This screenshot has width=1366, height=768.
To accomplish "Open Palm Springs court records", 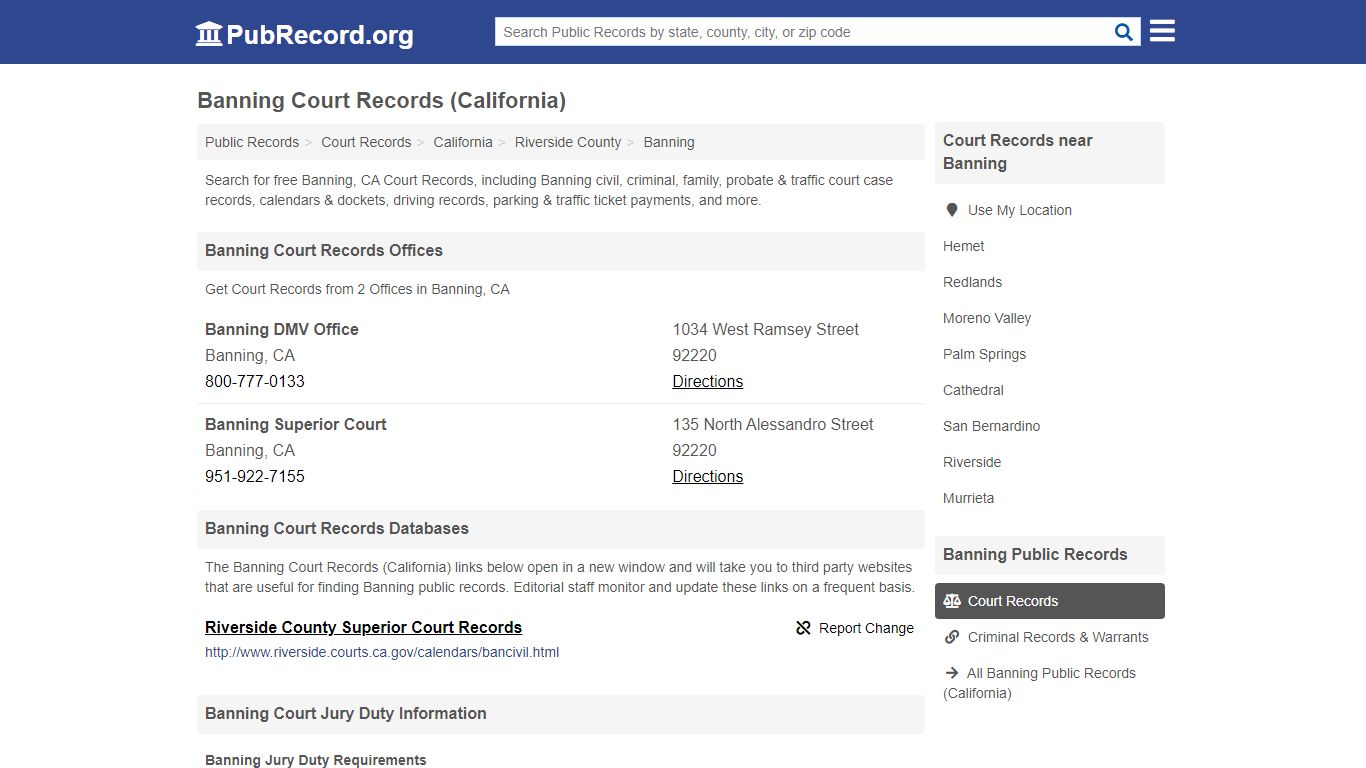I will [985, 354].
